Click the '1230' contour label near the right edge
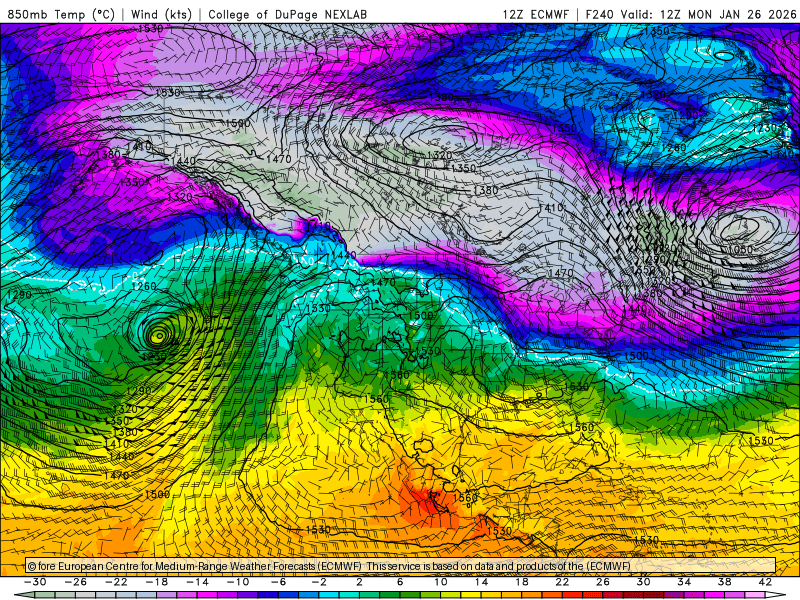Image resolution: width=800 pixels, height=600 pixels. coord(765,128)
